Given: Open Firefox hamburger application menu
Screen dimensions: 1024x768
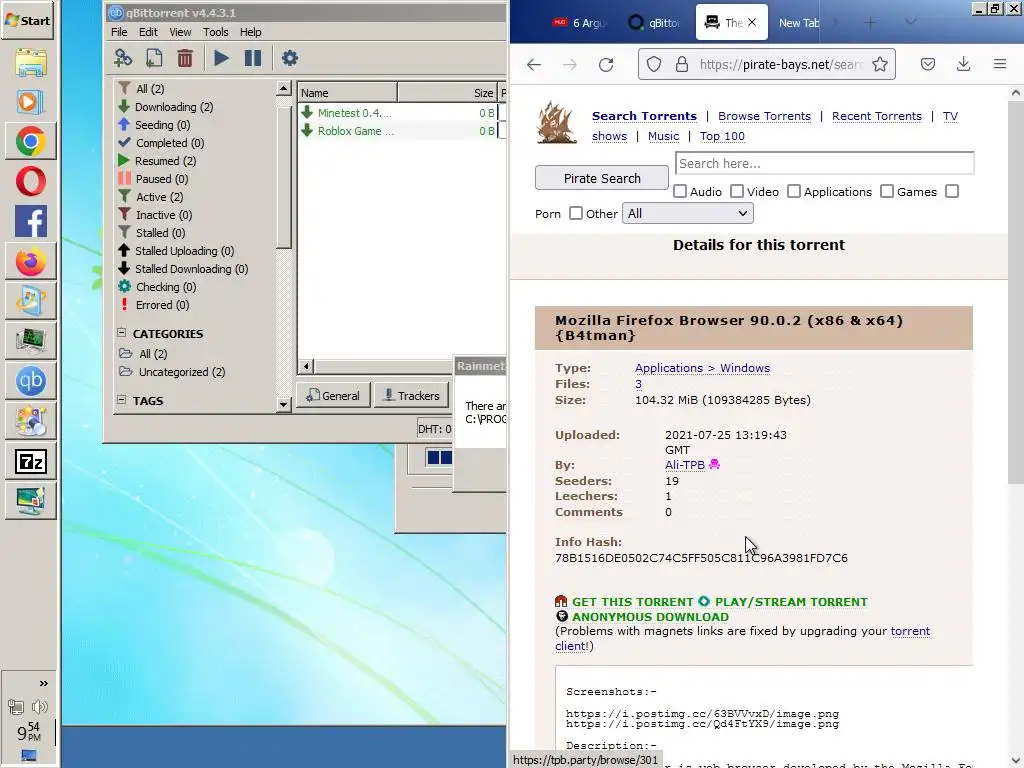Looking at the screenshot, I should point(1000,64).
